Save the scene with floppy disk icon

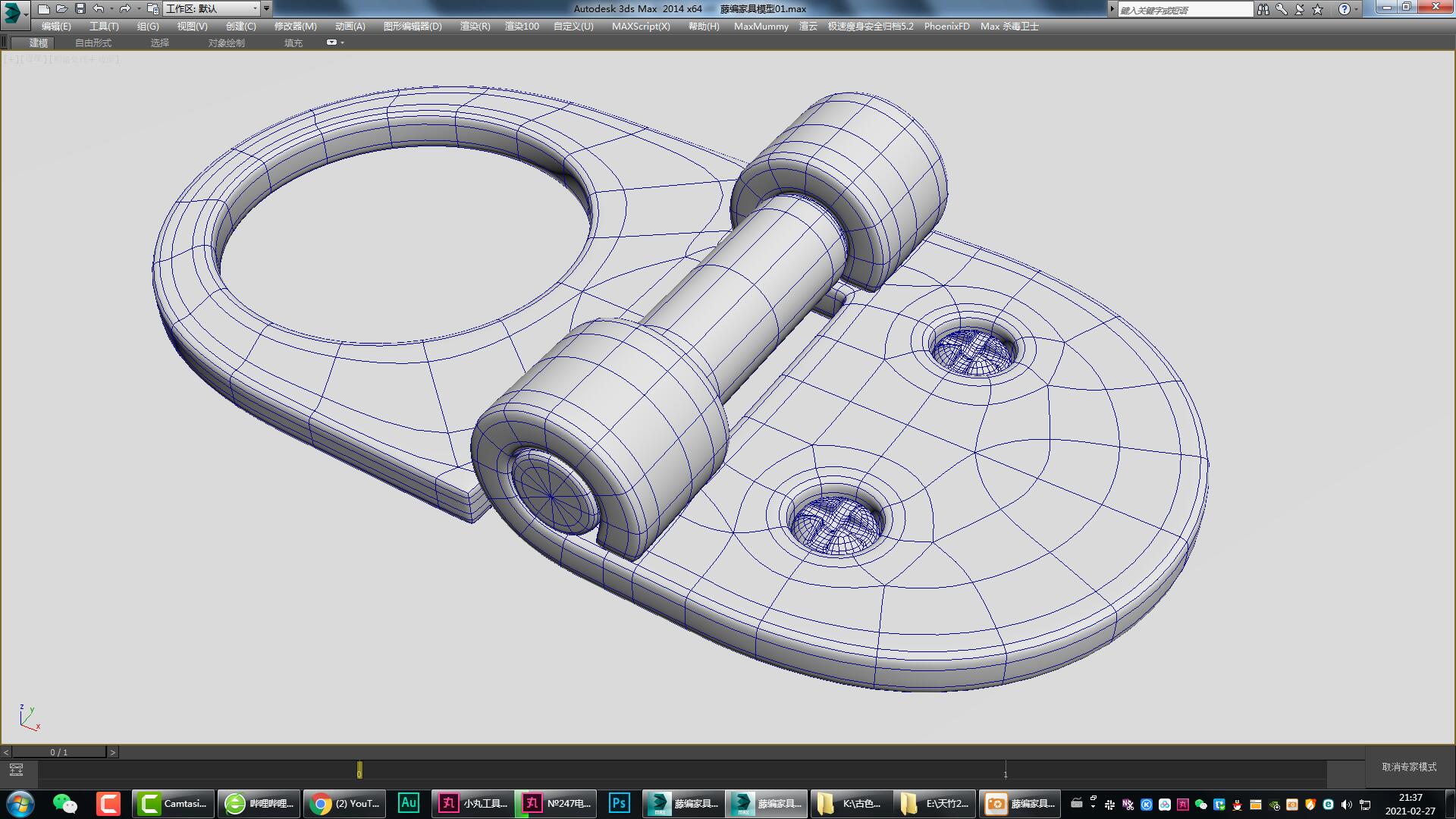(80, 9)
